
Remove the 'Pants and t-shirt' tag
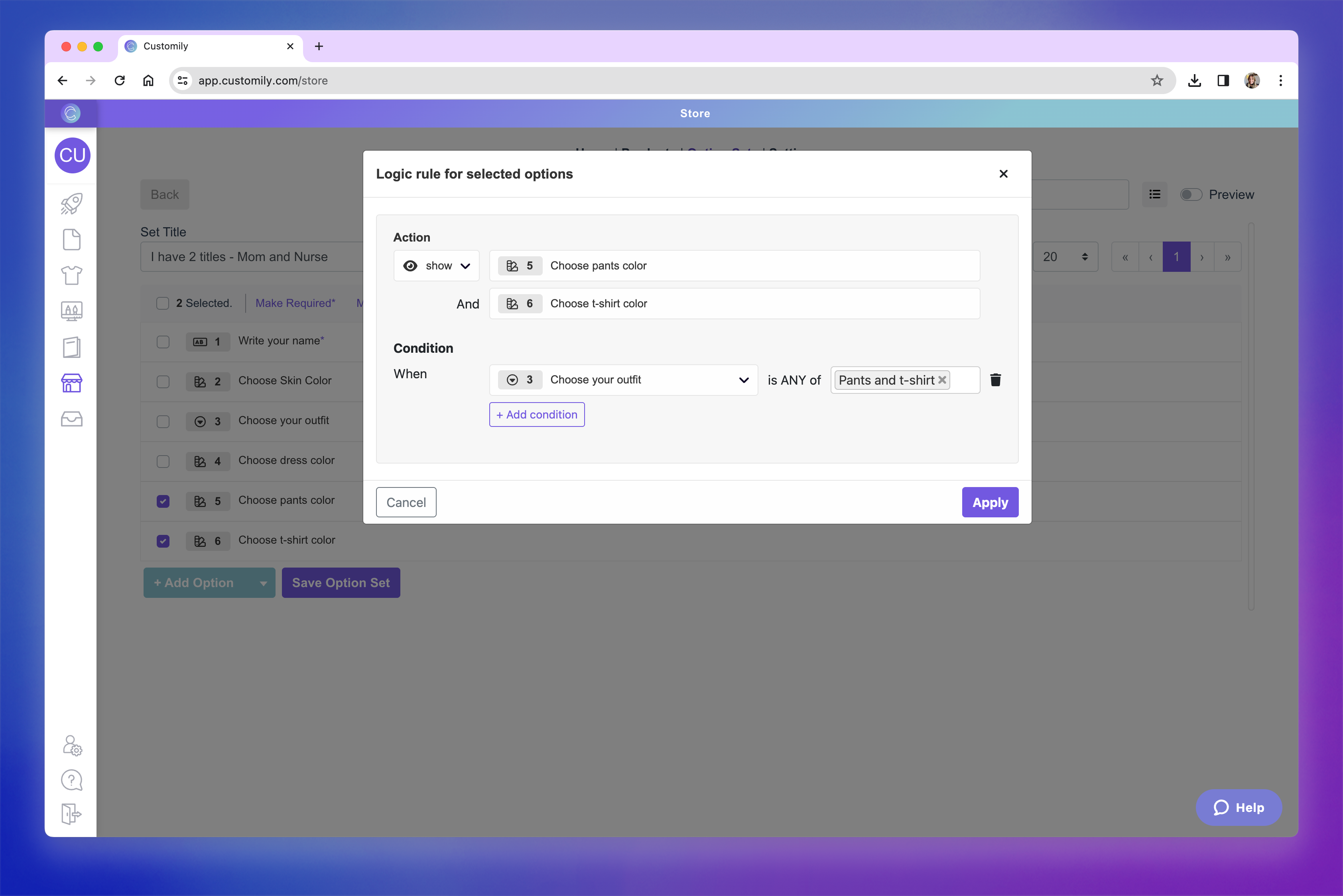942,380
